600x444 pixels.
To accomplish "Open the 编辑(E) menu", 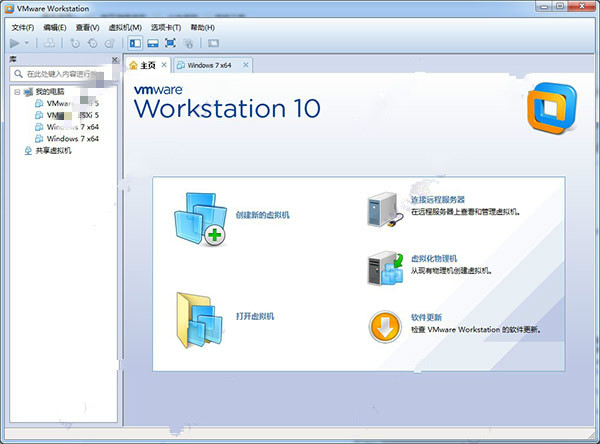I will [55, 28].
